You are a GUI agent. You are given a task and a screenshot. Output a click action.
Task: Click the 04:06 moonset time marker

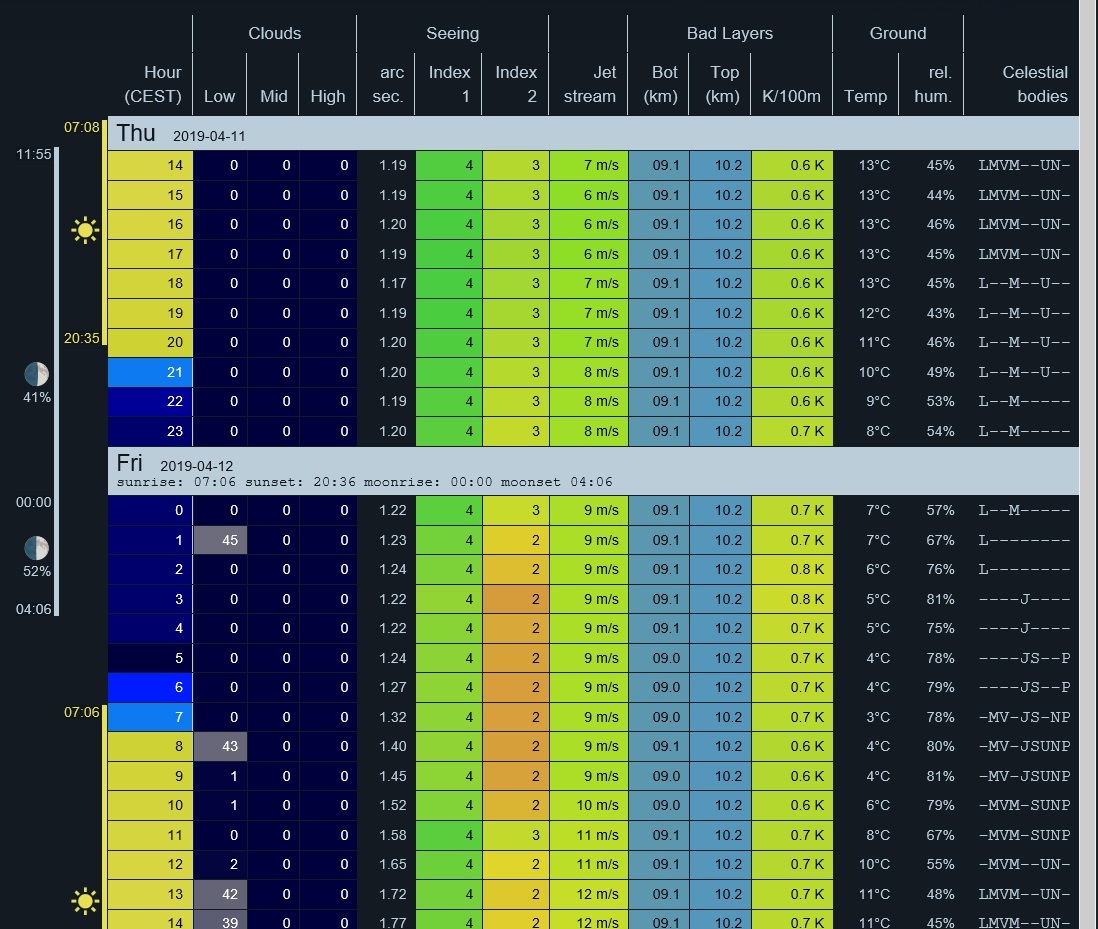point(34,608)
